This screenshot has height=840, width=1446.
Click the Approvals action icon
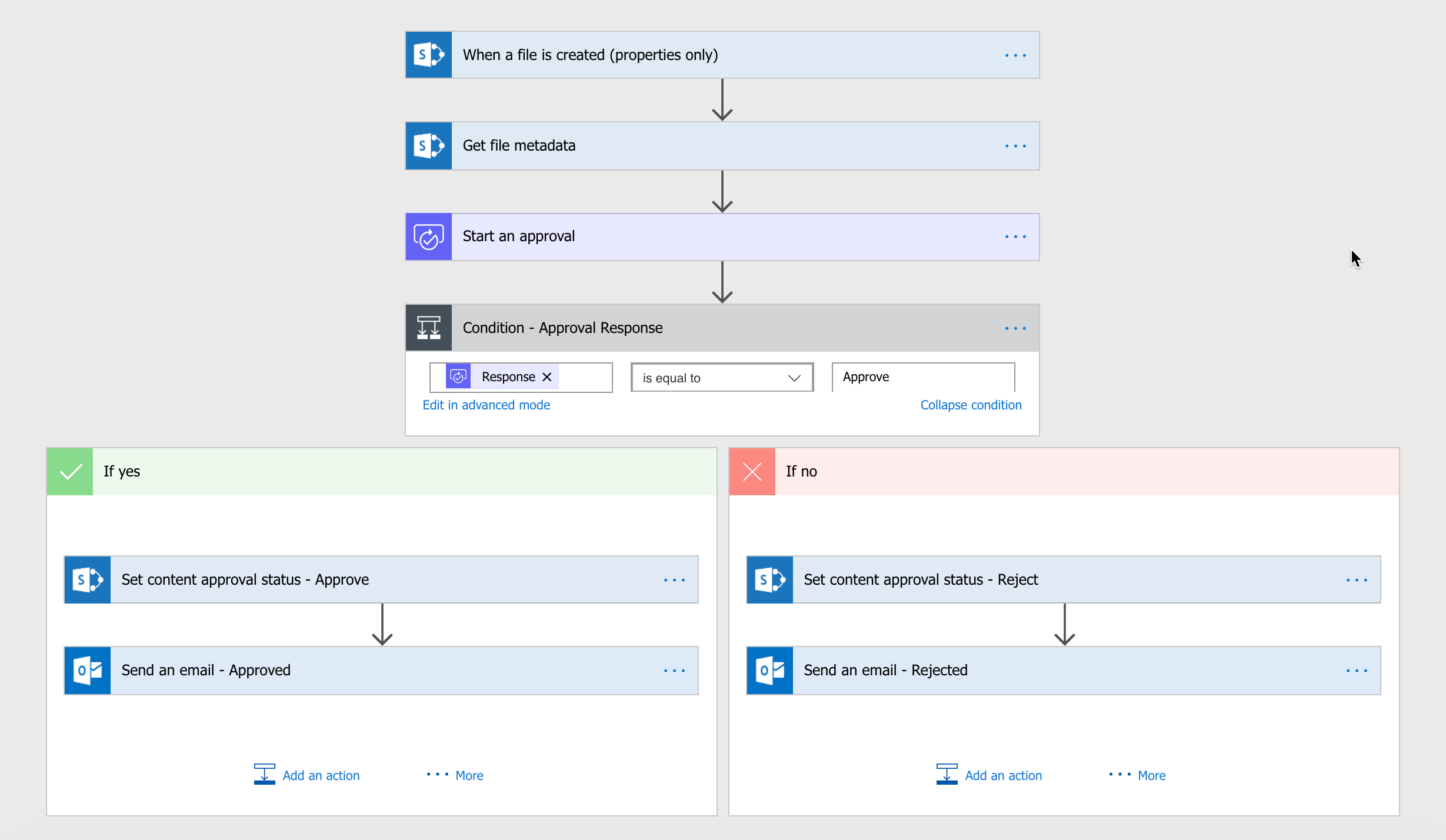(x=429, y=235)
